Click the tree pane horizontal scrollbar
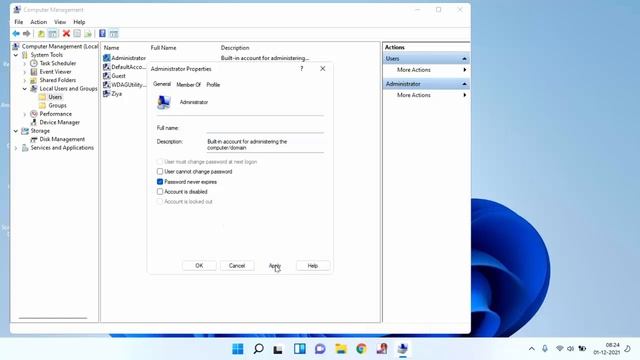 point(53,318)
